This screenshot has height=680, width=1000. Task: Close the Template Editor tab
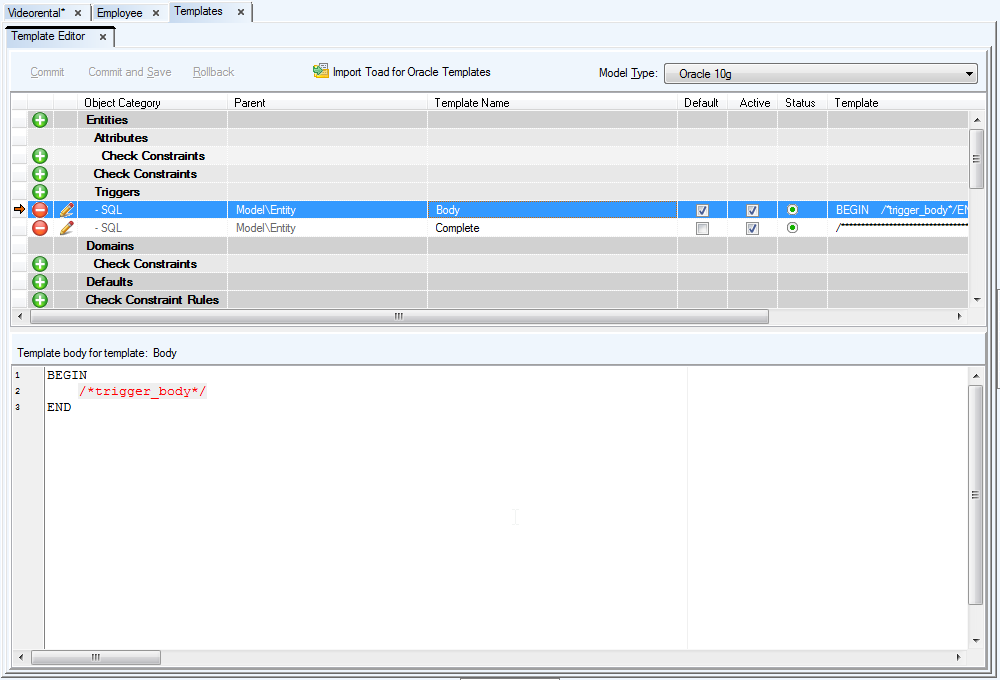(x=103, y=37)
